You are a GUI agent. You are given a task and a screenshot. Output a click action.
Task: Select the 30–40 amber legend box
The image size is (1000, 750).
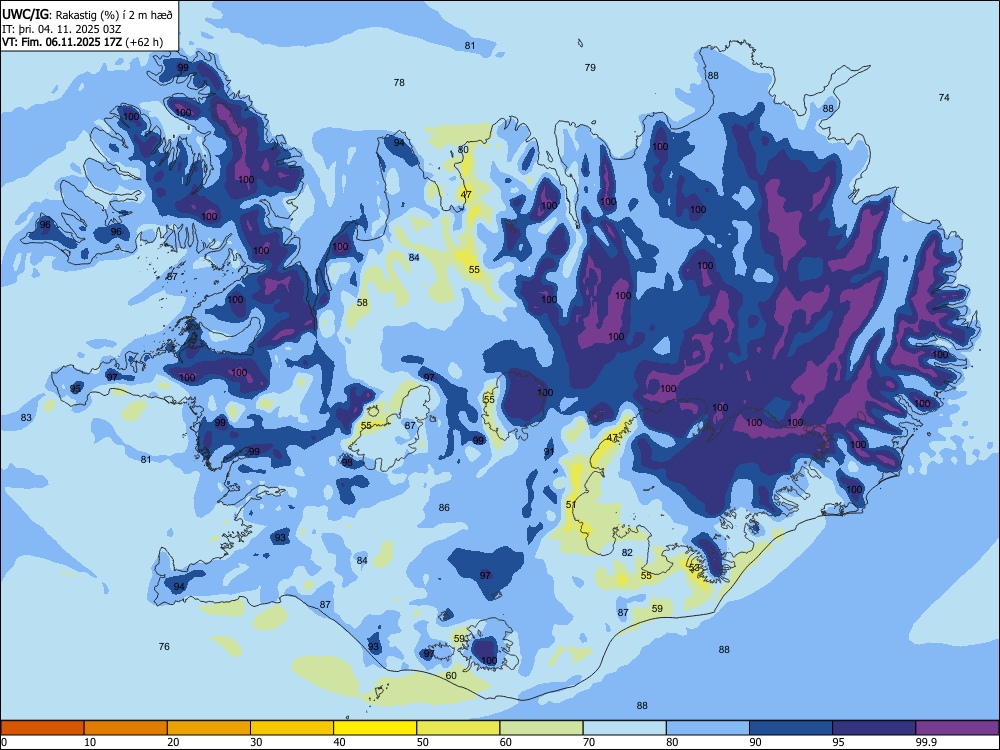tap(292, 728)
